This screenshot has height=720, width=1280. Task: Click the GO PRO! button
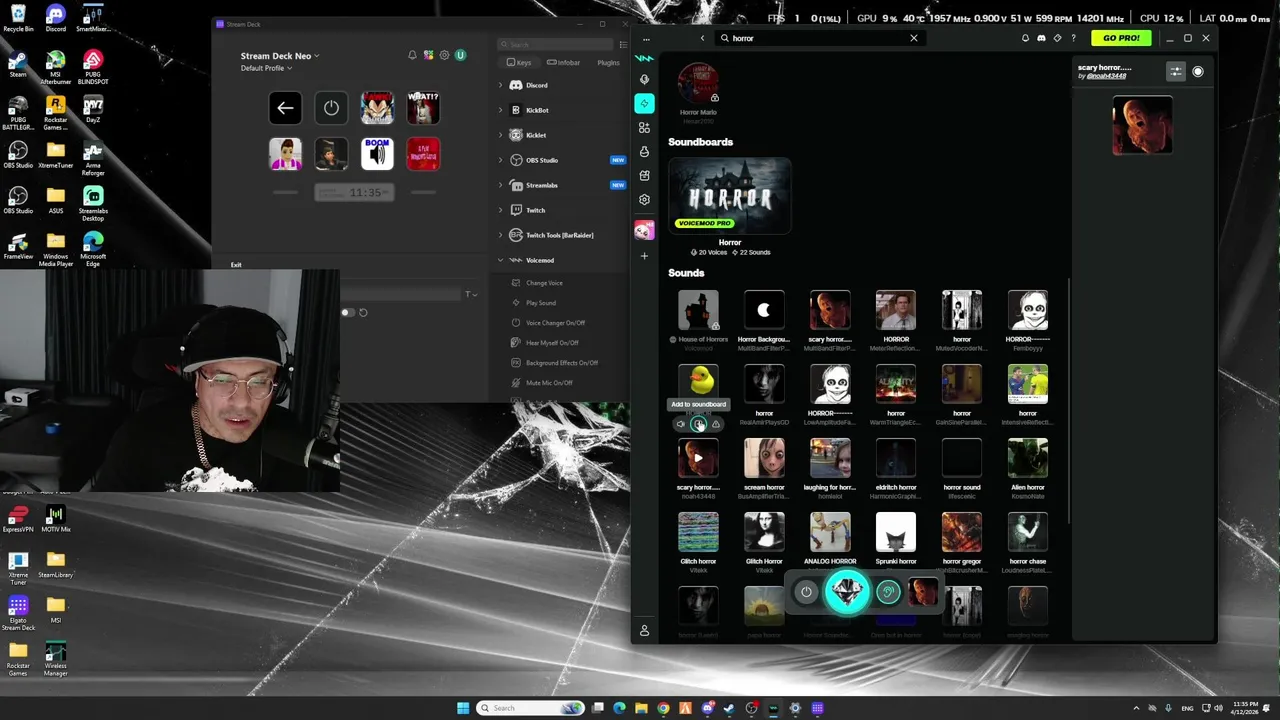(x=1121, y=38)
